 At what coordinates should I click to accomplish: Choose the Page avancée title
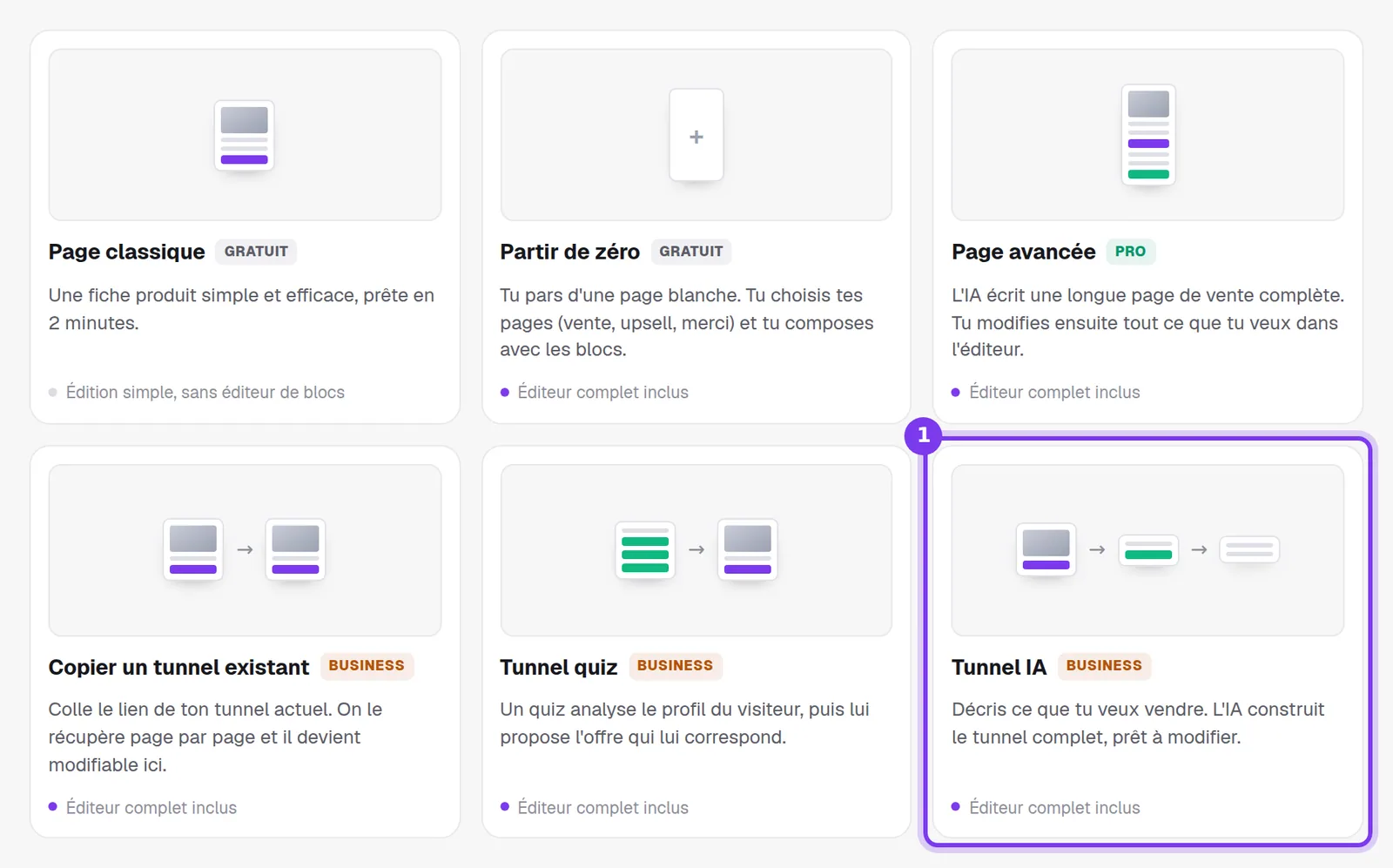tap(1024, 252)
